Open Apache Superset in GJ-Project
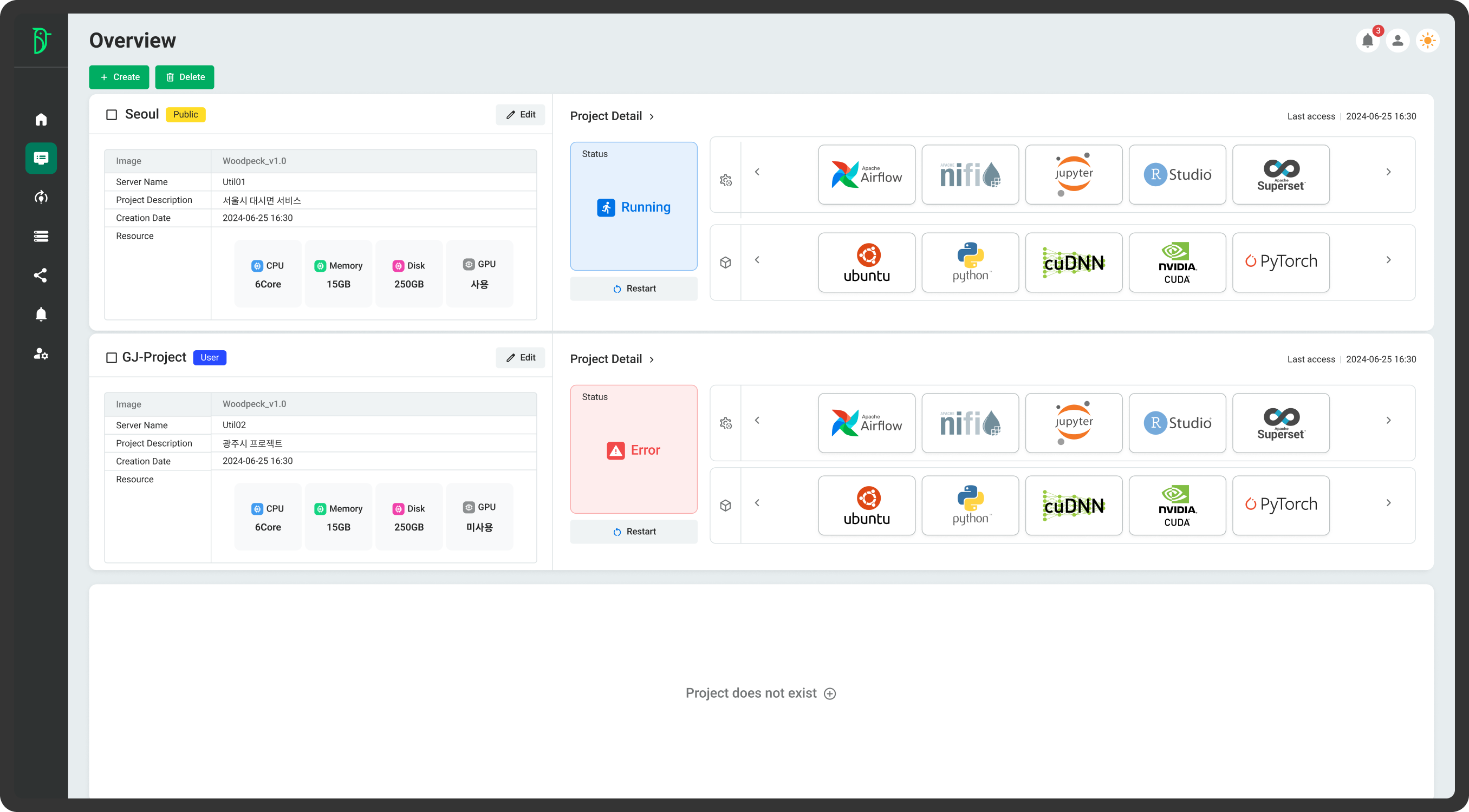This screenshot has height=812, width=1469. tap(1281, 423)
